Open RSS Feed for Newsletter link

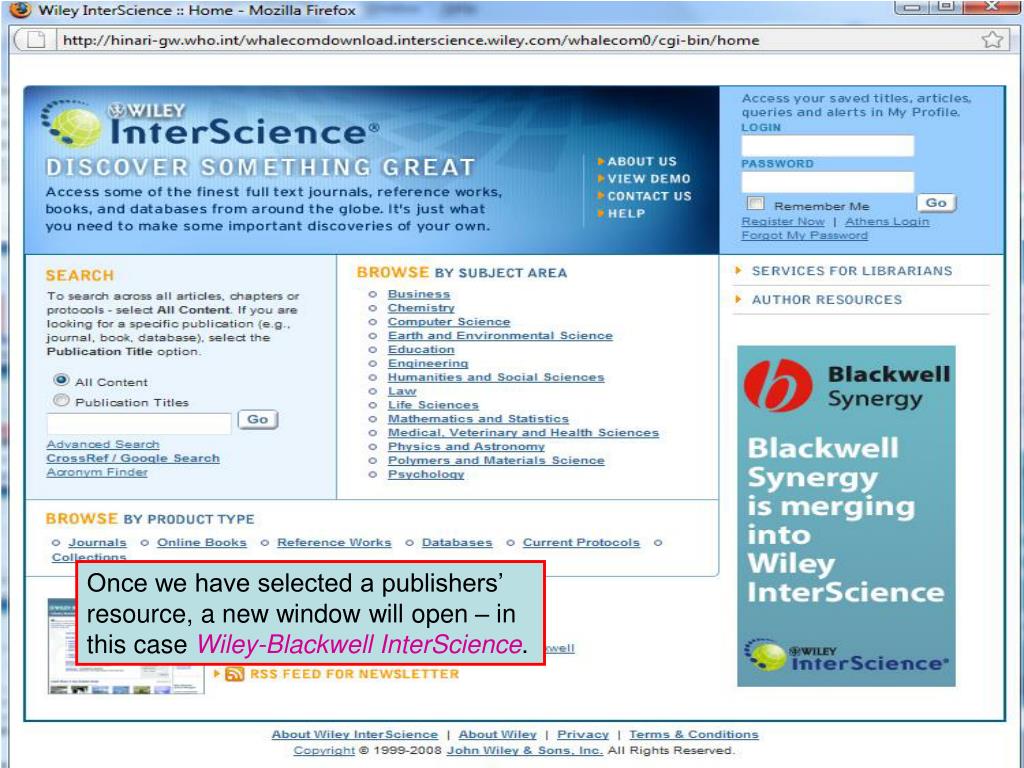click(x=355, y=674)
